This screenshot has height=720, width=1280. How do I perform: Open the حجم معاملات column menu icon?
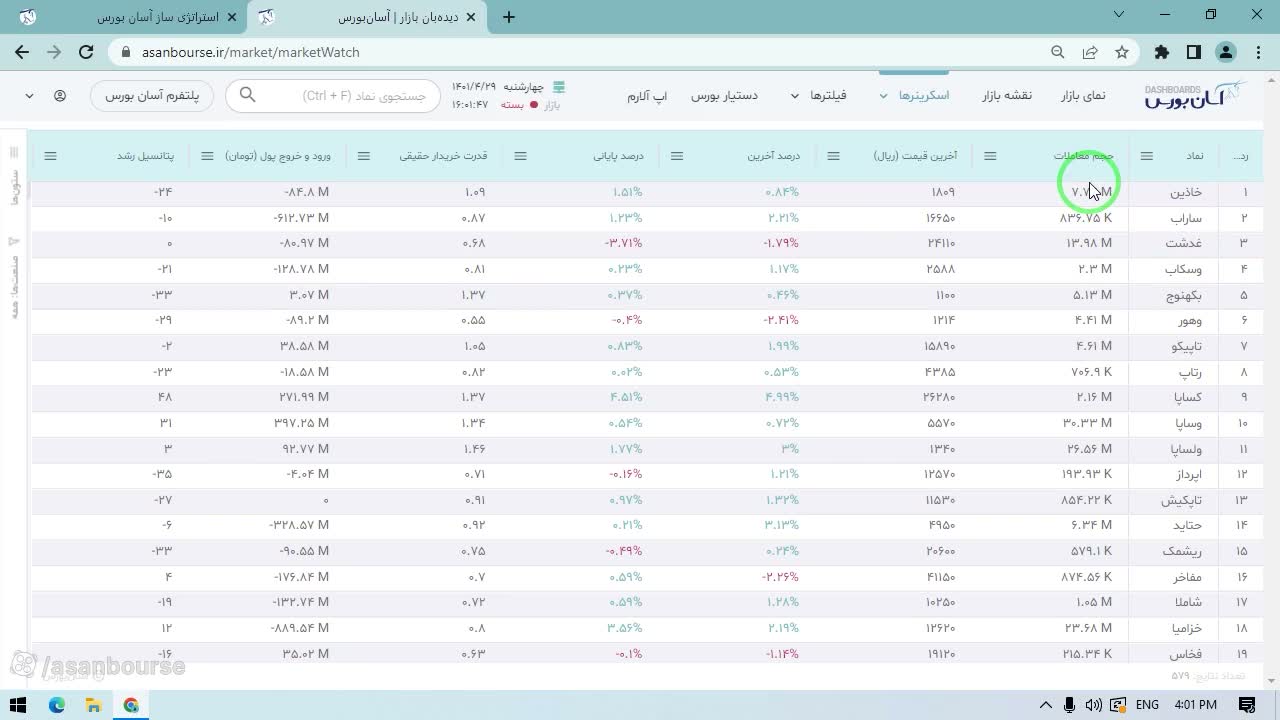pyautogui.click(x=990, y=156)
